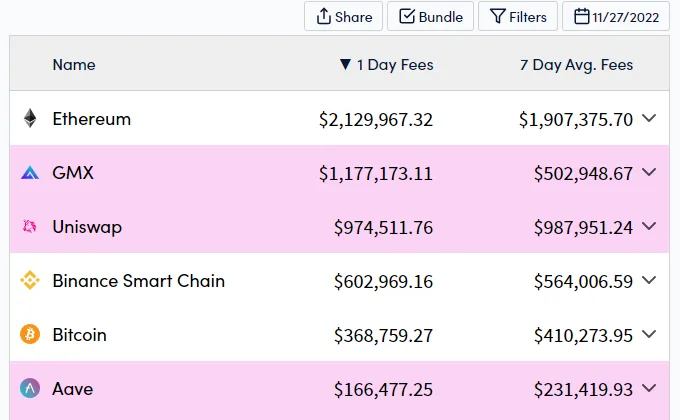
Task: Open the Filters button
Action: pos(518,16)
